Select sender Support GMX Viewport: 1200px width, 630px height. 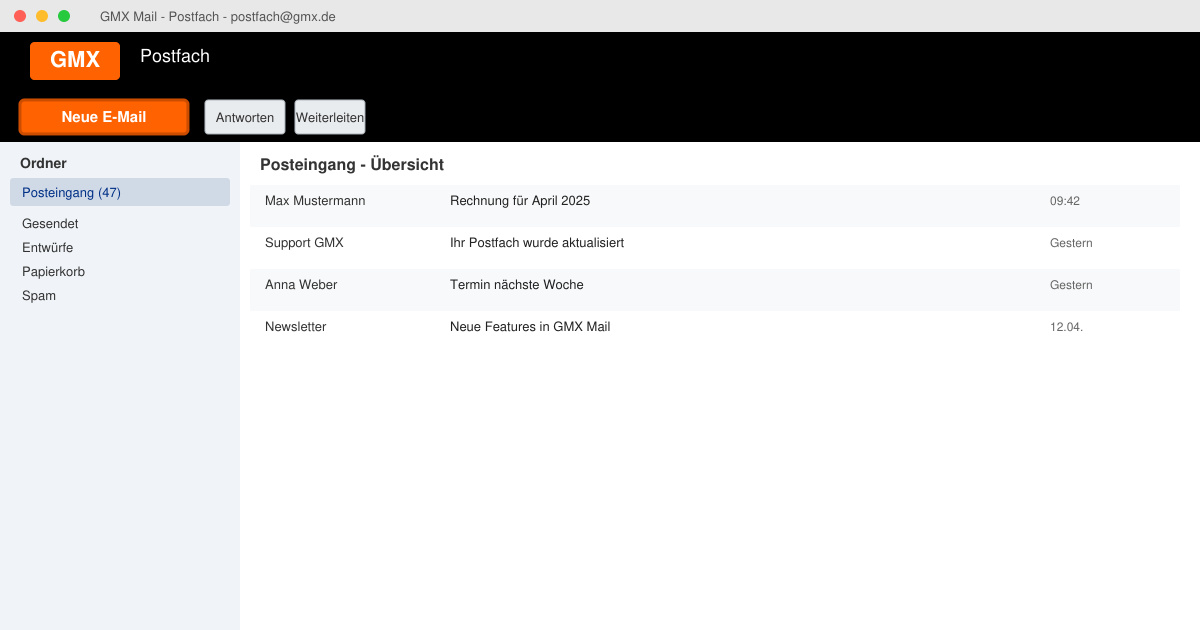pos(304,243)
